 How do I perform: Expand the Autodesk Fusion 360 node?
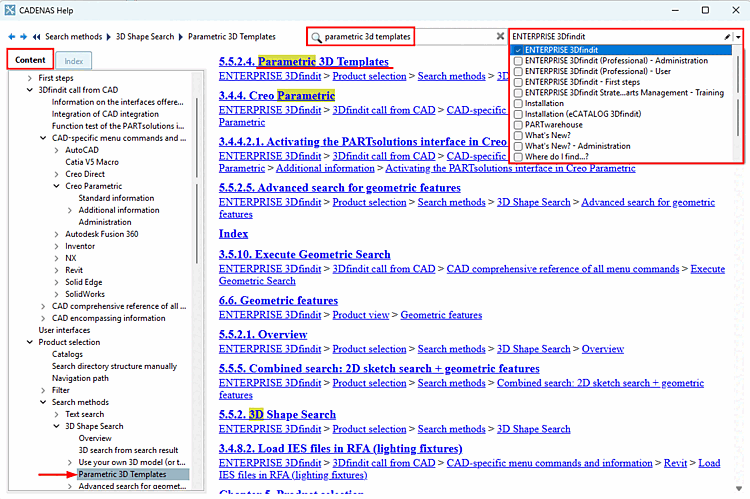56,234
